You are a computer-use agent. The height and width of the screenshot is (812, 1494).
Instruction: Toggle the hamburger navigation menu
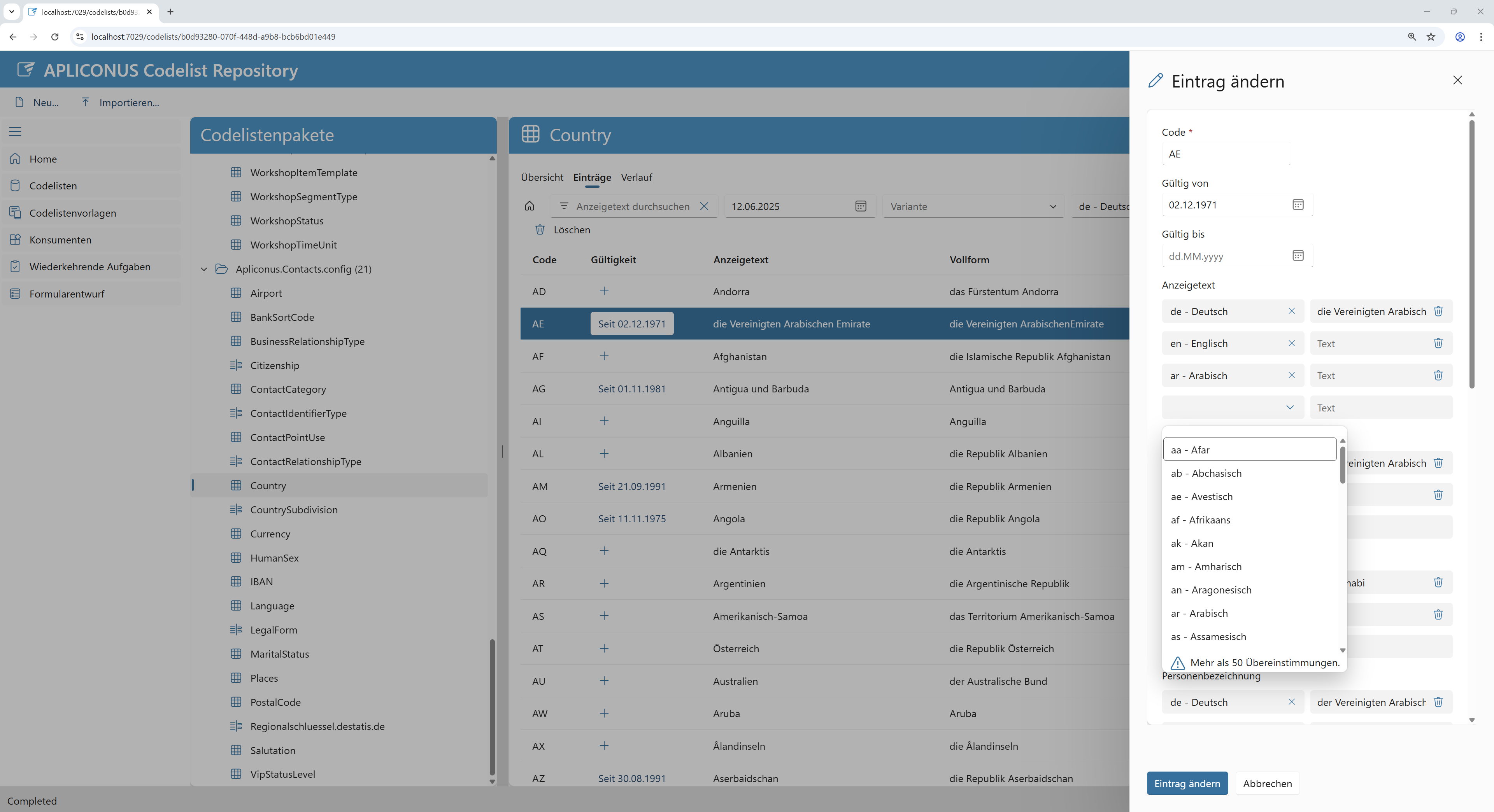tap(15, 131)
